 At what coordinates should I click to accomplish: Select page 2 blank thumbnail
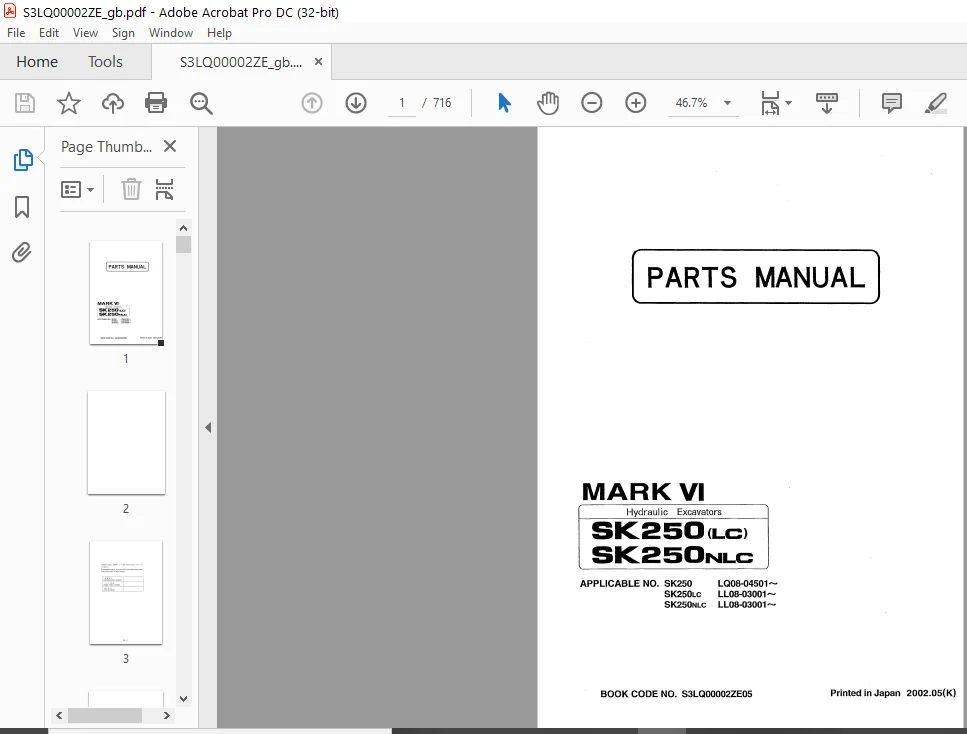click(x=126, y=442)
